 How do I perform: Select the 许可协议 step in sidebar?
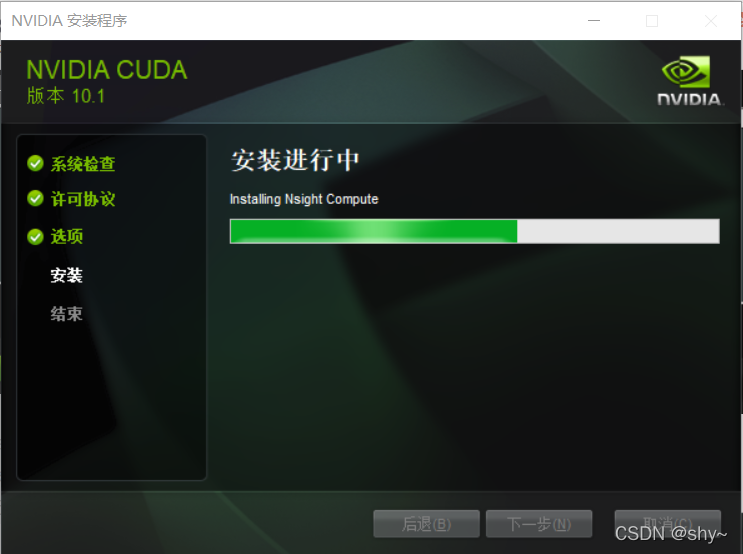pyautogui.click(x=83, y=199)
